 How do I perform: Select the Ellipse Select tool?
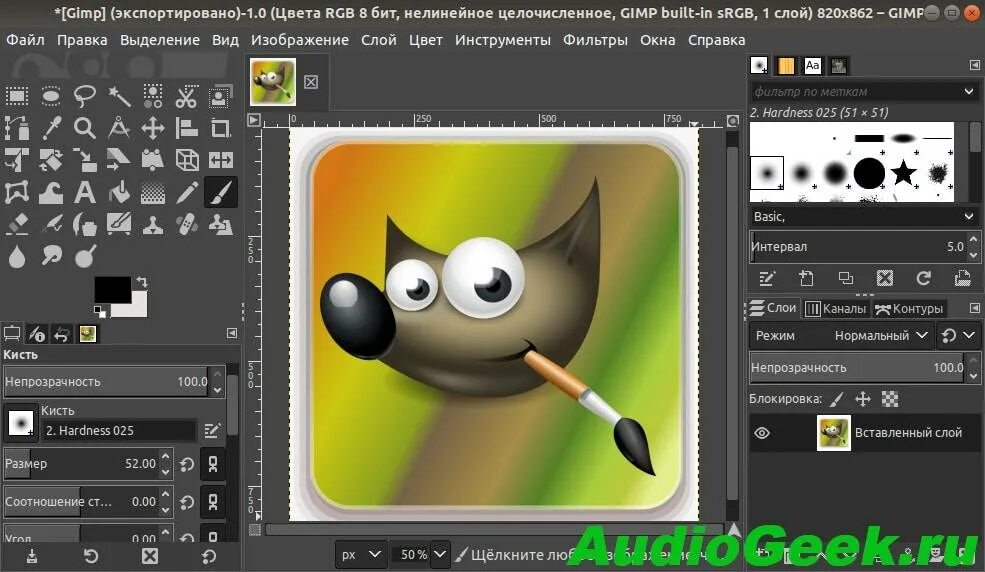[x=51, y=96]
